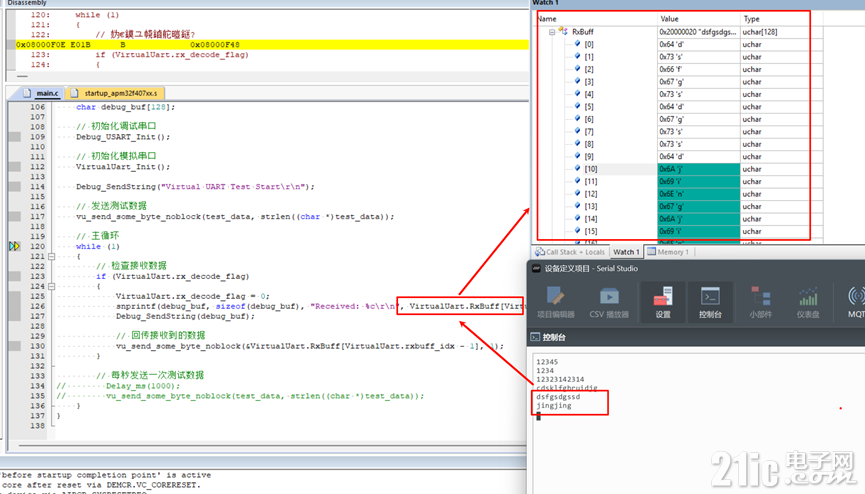865x494 pixels.
Task: Toggle a breakpoint in the gutter at line 112
Action: click(x=15, y=166)
